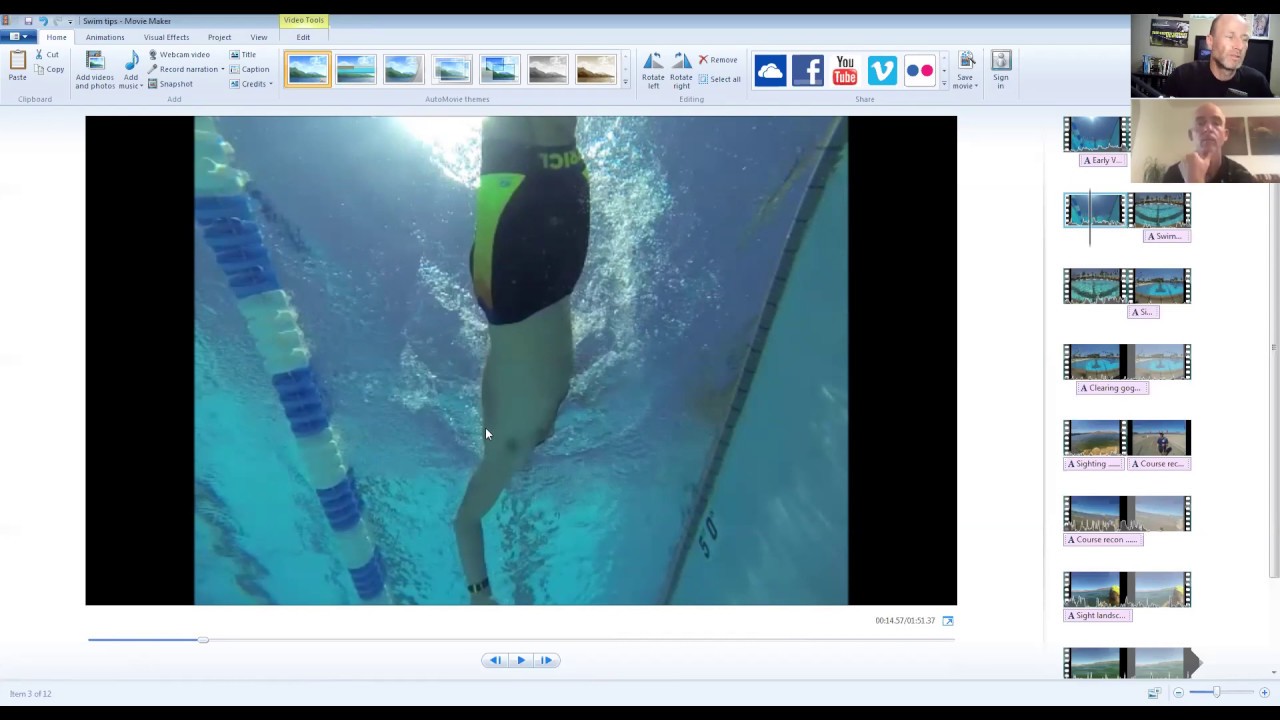Change the thumbnail size icon
The image size is (1280, 720).
click(1154, 693)
